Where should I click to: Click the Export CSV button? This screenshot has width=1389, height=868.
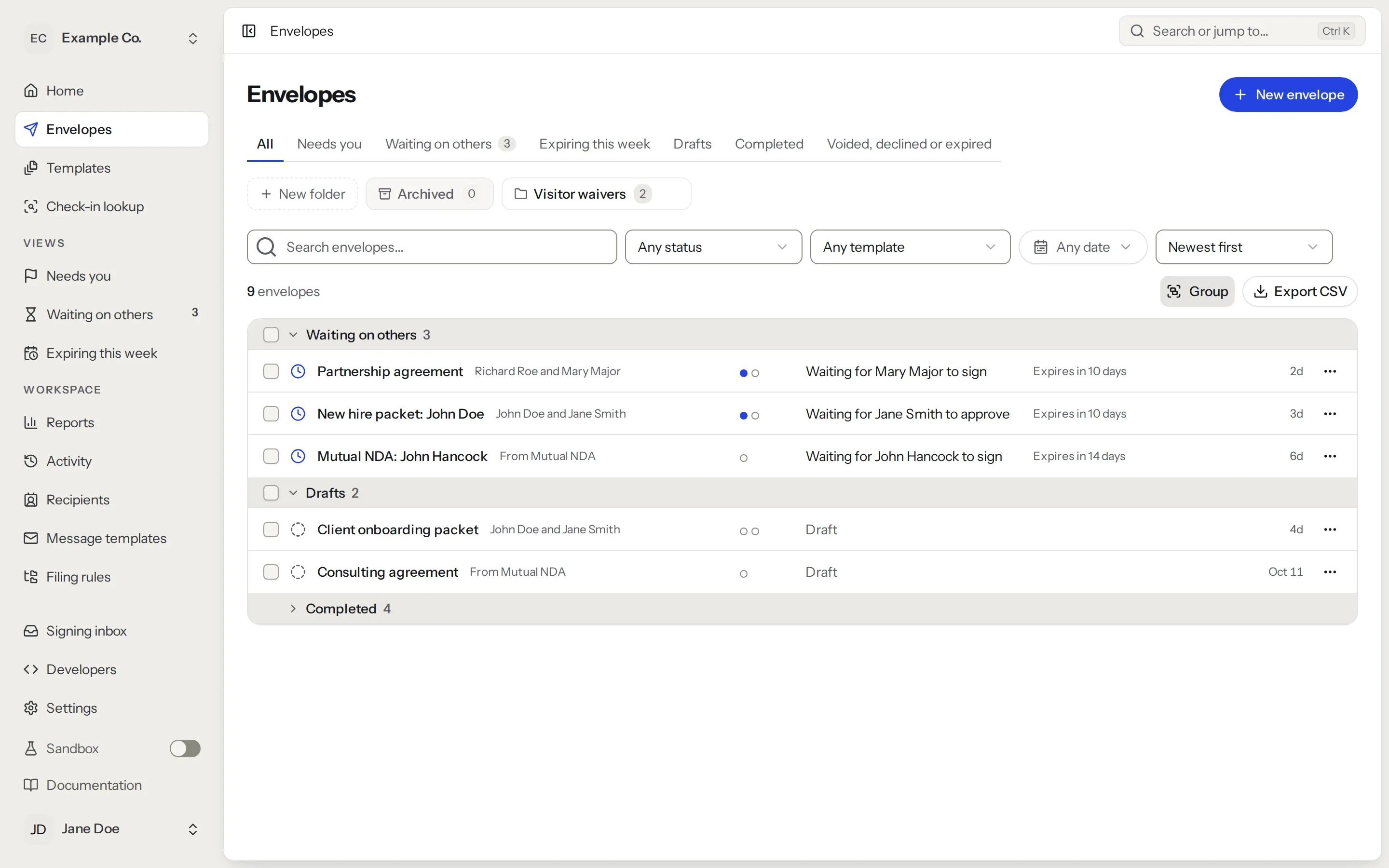(x=1299, y=292)
